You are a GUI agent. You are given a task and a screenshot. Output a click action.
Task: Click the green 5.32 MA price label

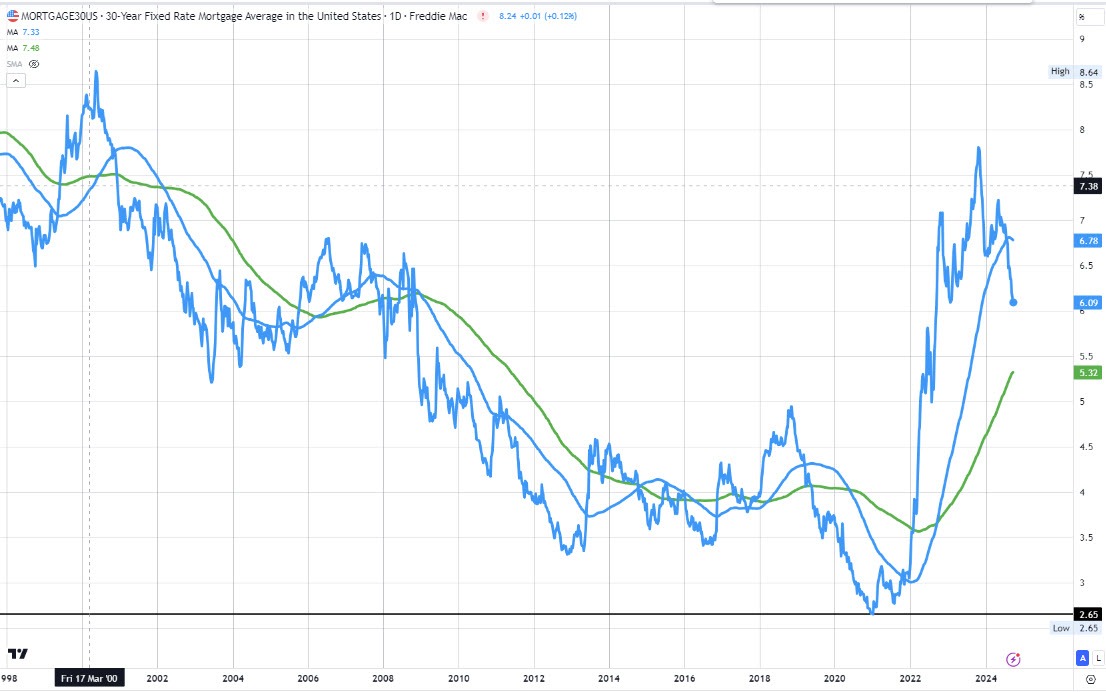[x=1088, y=372]
